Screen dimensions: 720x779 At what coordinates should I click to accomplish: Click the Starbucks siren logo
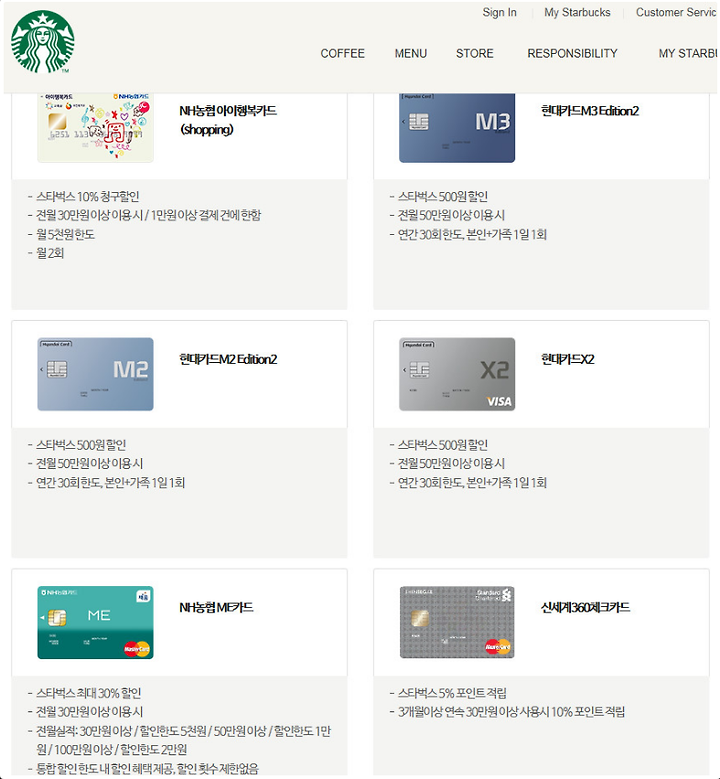(43, 42)
